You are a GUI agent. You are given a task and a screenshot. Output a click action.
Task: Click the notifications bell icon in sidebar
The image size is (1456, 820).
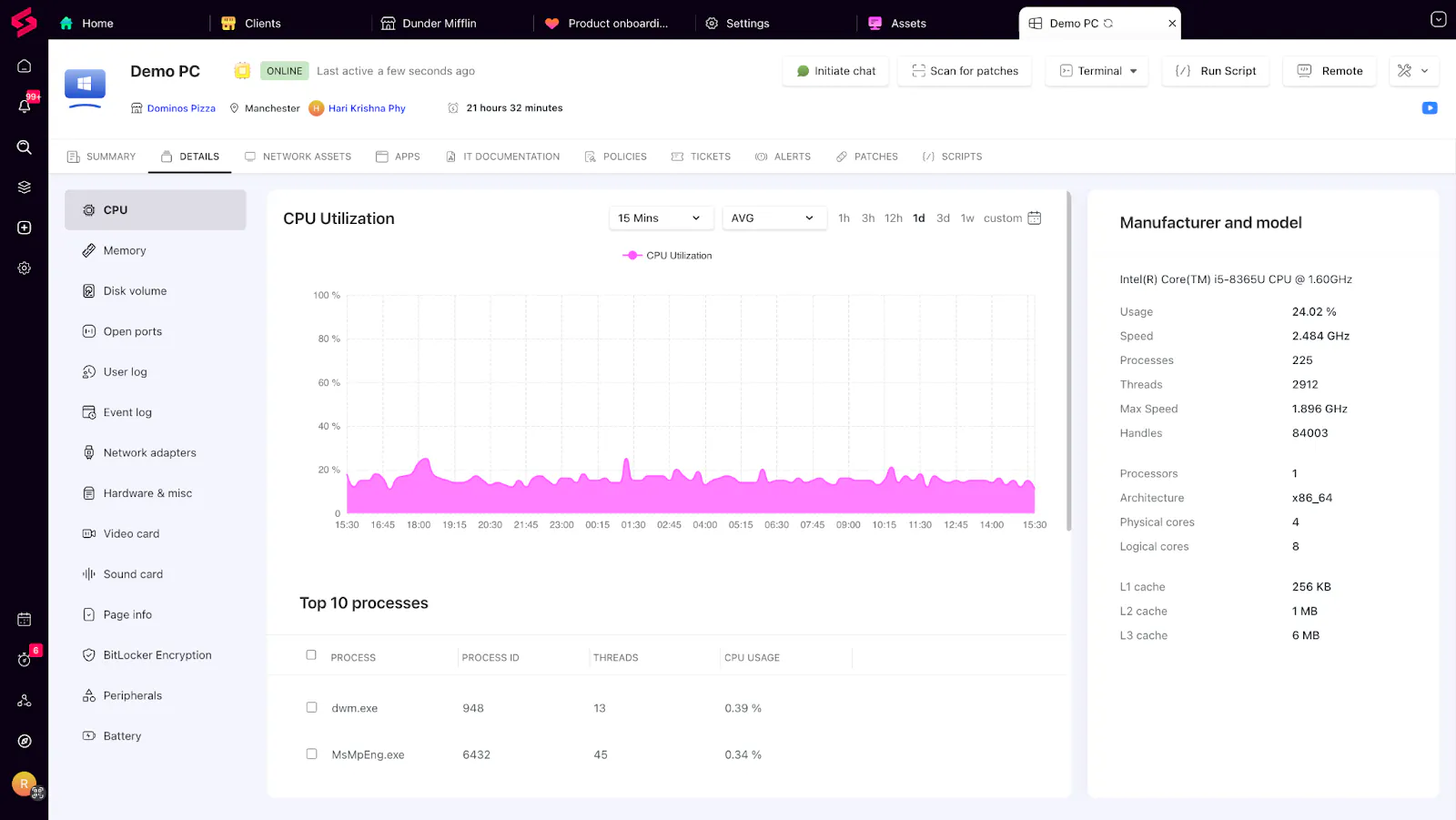click(x=25, y=106)
